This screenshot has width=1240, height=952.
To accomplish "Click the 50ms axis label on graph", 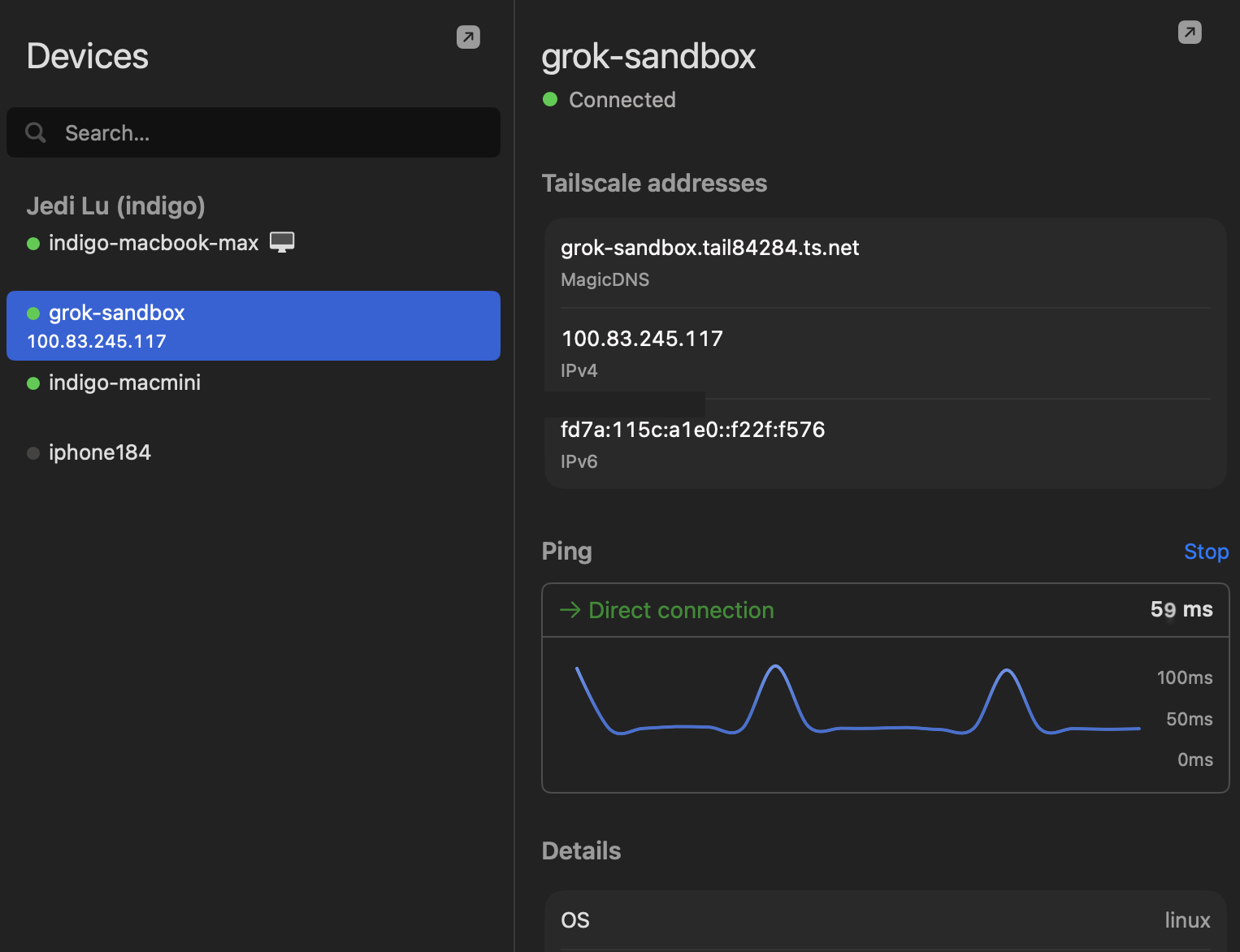I will [1190, 719].
